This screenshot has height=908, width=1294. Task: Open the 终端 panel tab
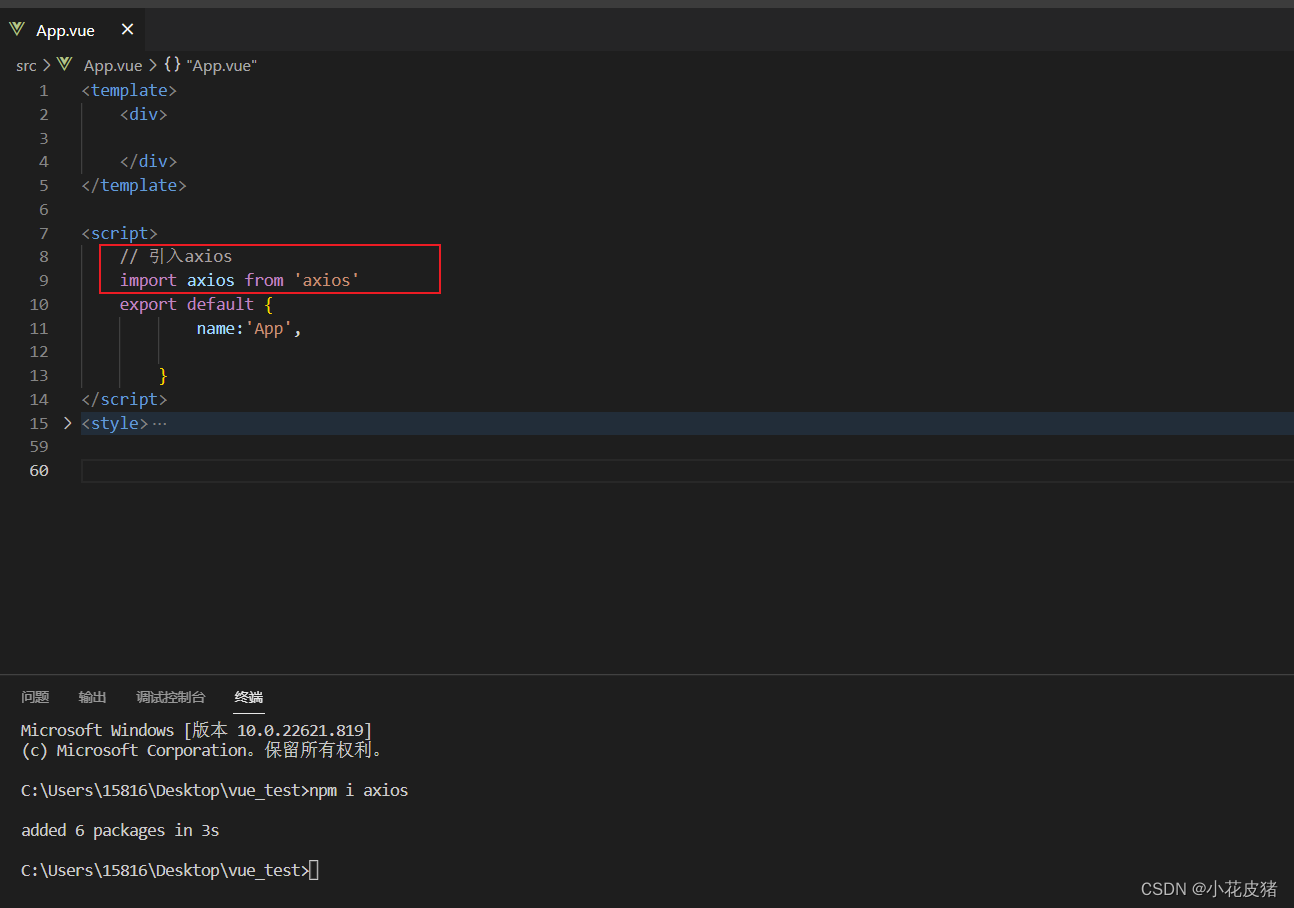click(x=249, y=697)
